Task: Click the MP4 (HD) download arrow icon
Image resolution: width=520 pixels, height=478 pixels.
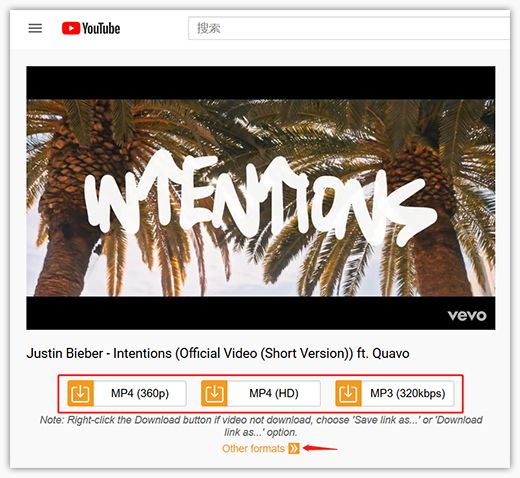Action: click(214, 394)
